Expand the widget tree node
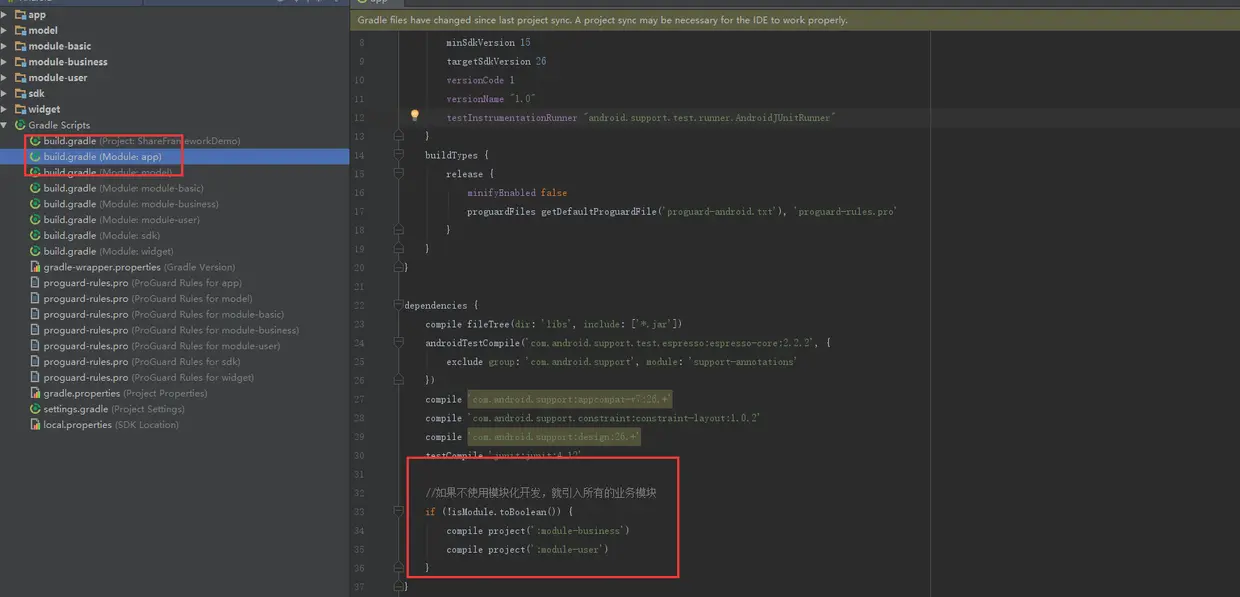This screenshot has width=1240, height=597. point(5,109)
